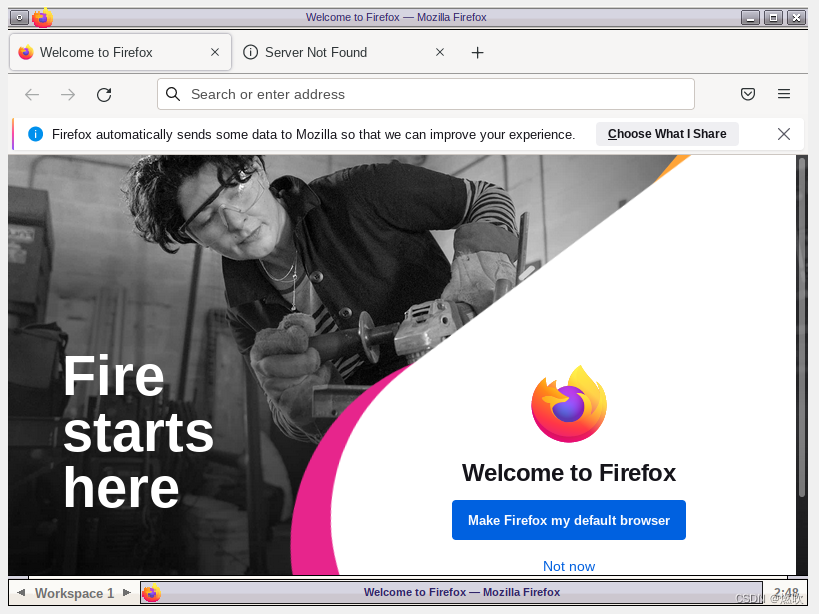Open a new tab with plus button
Viewport: 819px width, 614px height.
coord(477,53)
